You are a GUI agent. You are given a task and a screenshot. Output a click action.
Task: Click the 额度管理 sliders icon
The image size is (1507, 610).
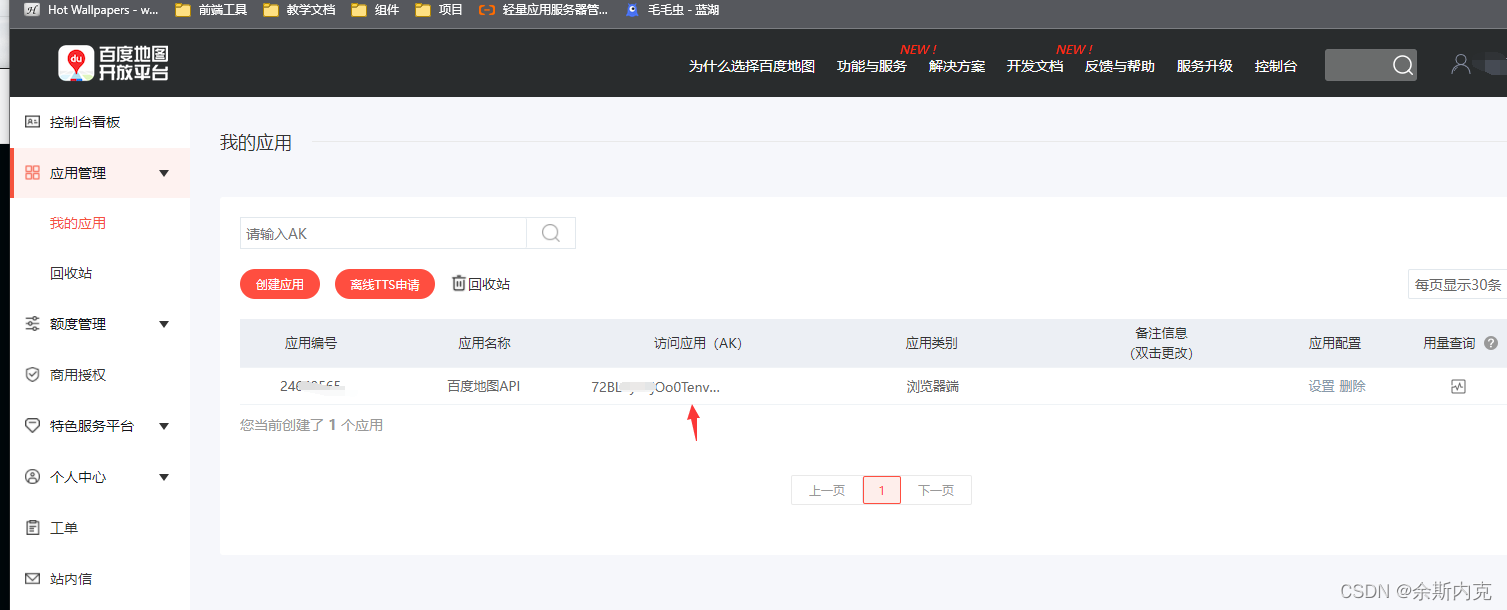click(32, 324)
